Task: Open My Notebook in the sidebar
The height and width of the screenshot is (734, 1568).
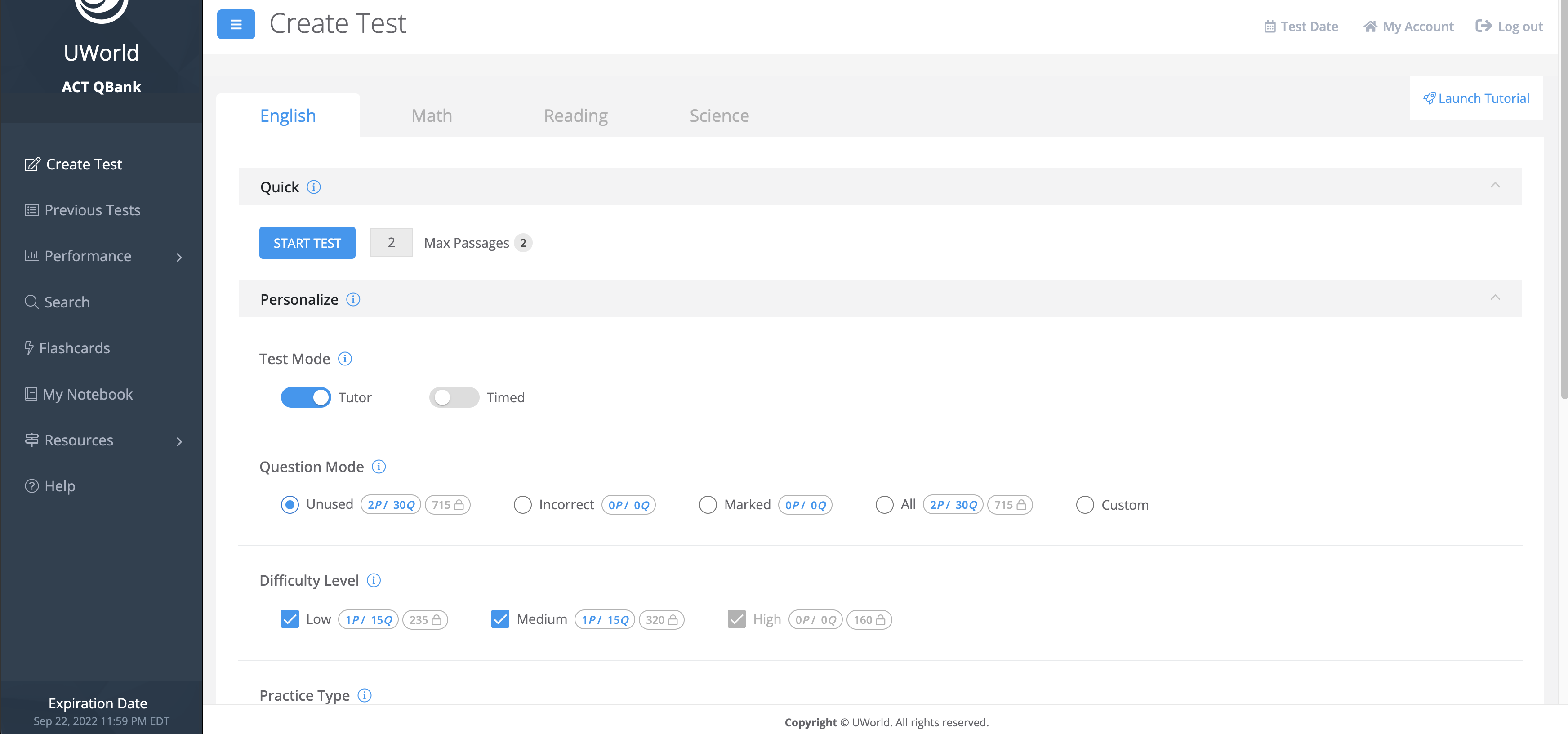Action: 88,394
